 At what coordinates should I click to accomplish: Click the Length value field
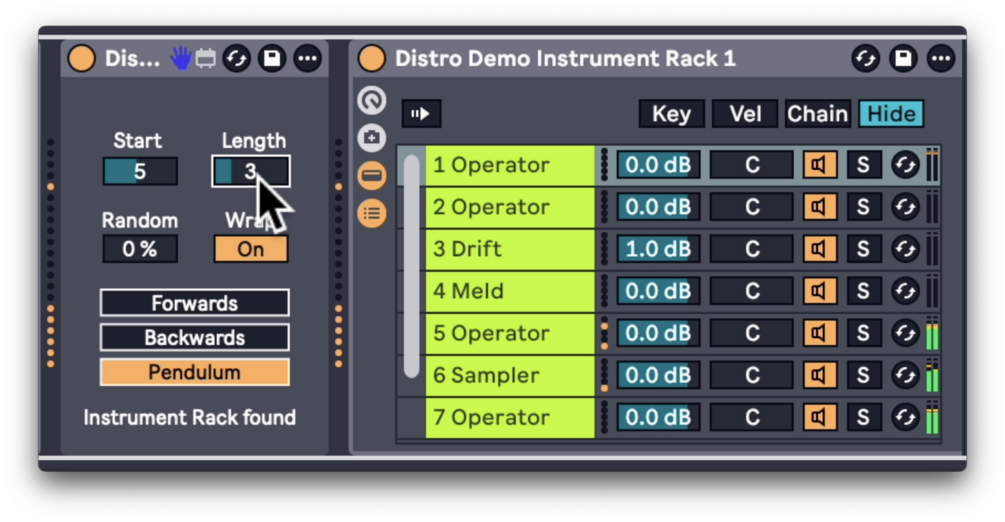[251, 172]
